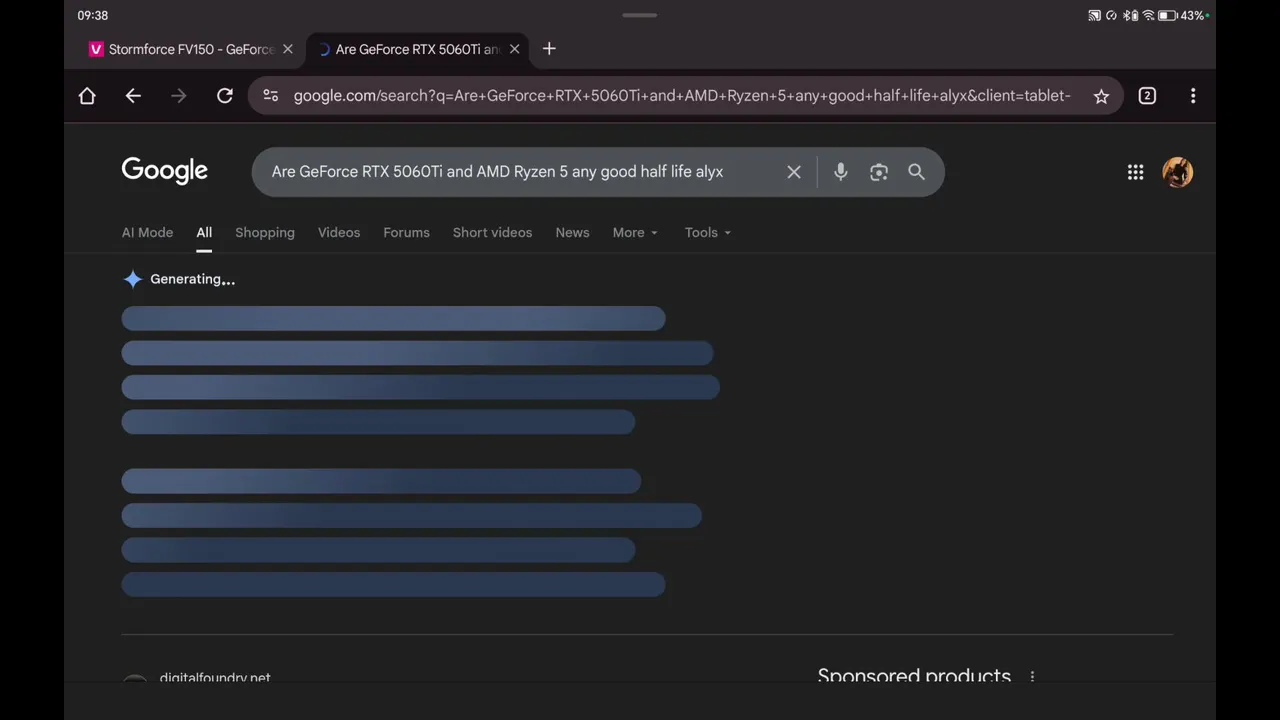
Task: Open Google apps grid
Action: click(x=1136, y=172)
